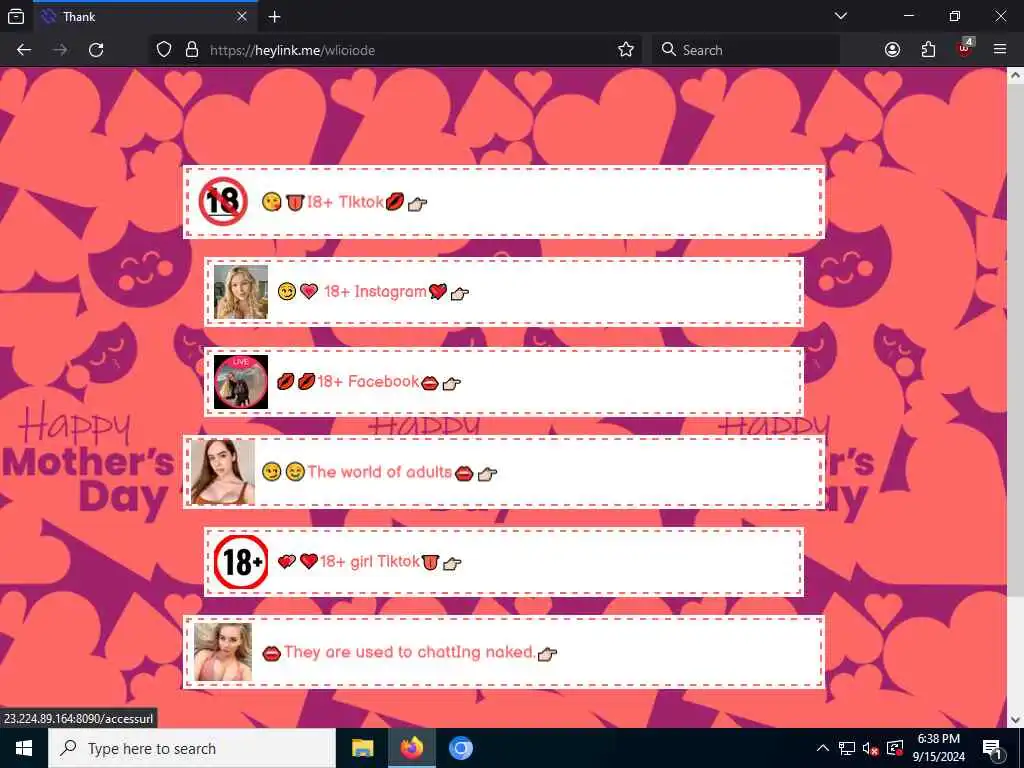Click the uBlock extension icon with badge
1024x768 pixels.
[x=965, y=48]
